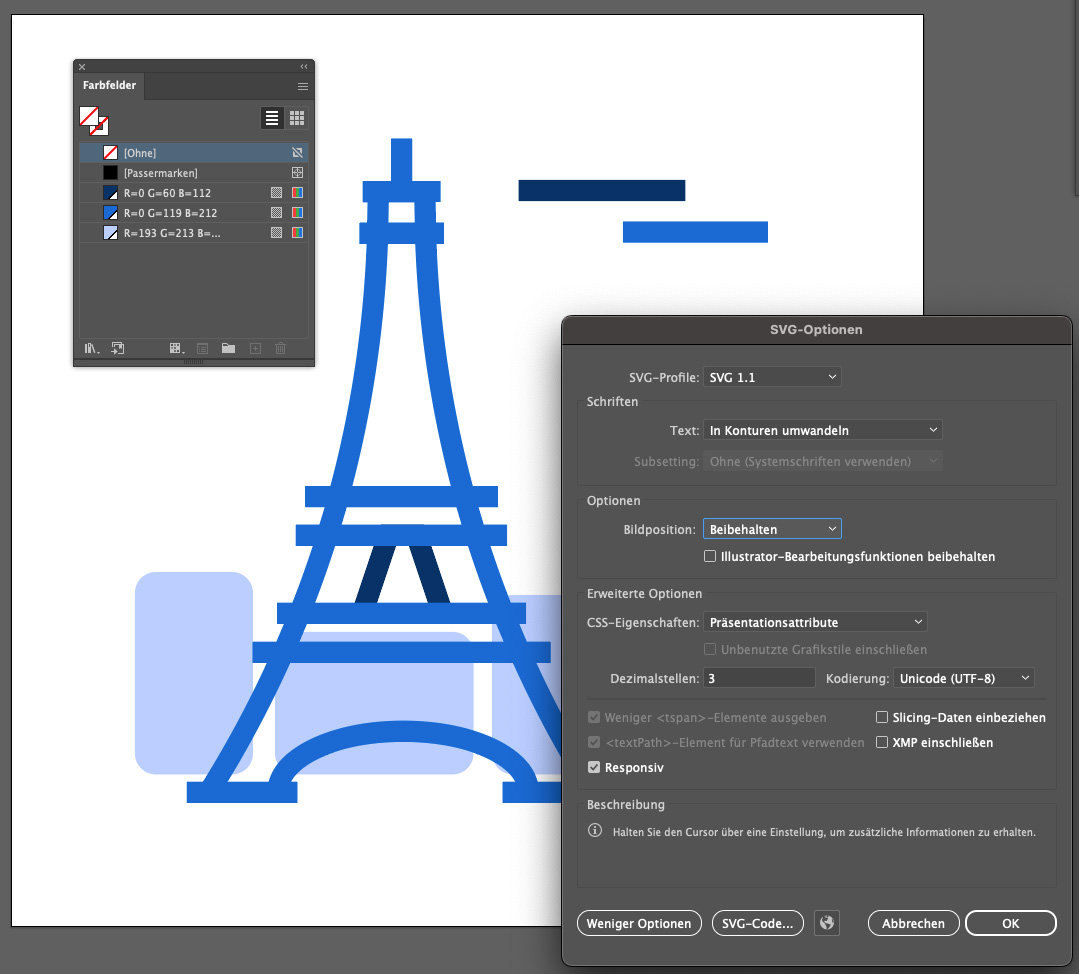This screenshot has width=1079, height=974.
Task: Open the show swatch kinds menu
Action: coord(176,348)
